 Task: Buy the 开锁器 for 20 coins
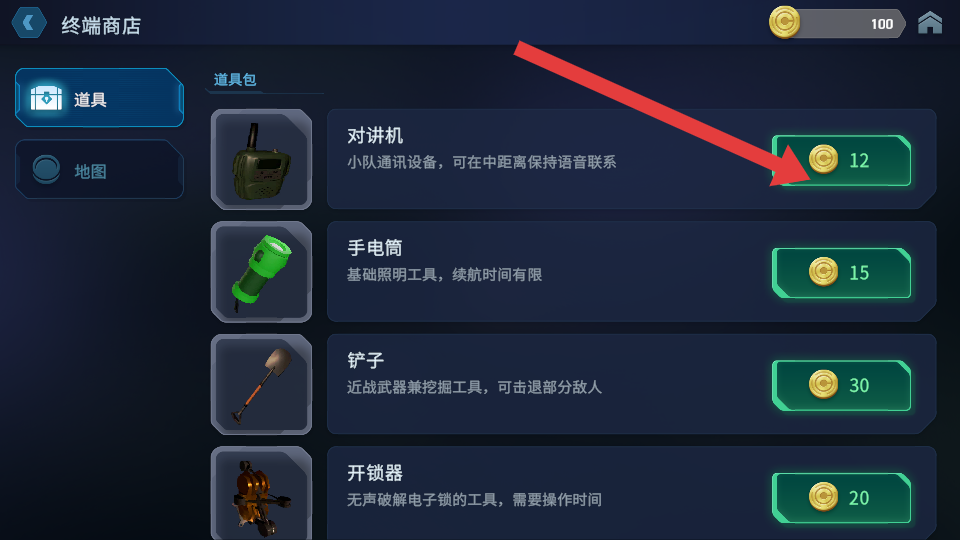point(841,498)
